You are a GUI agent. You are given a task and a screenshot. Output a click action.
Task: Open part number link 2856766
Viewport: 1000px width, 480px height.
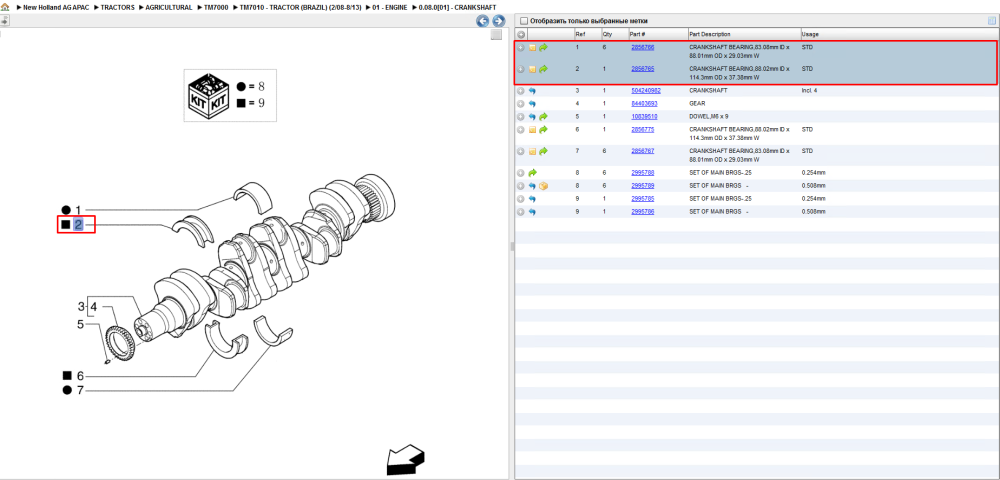click(642, 47)
